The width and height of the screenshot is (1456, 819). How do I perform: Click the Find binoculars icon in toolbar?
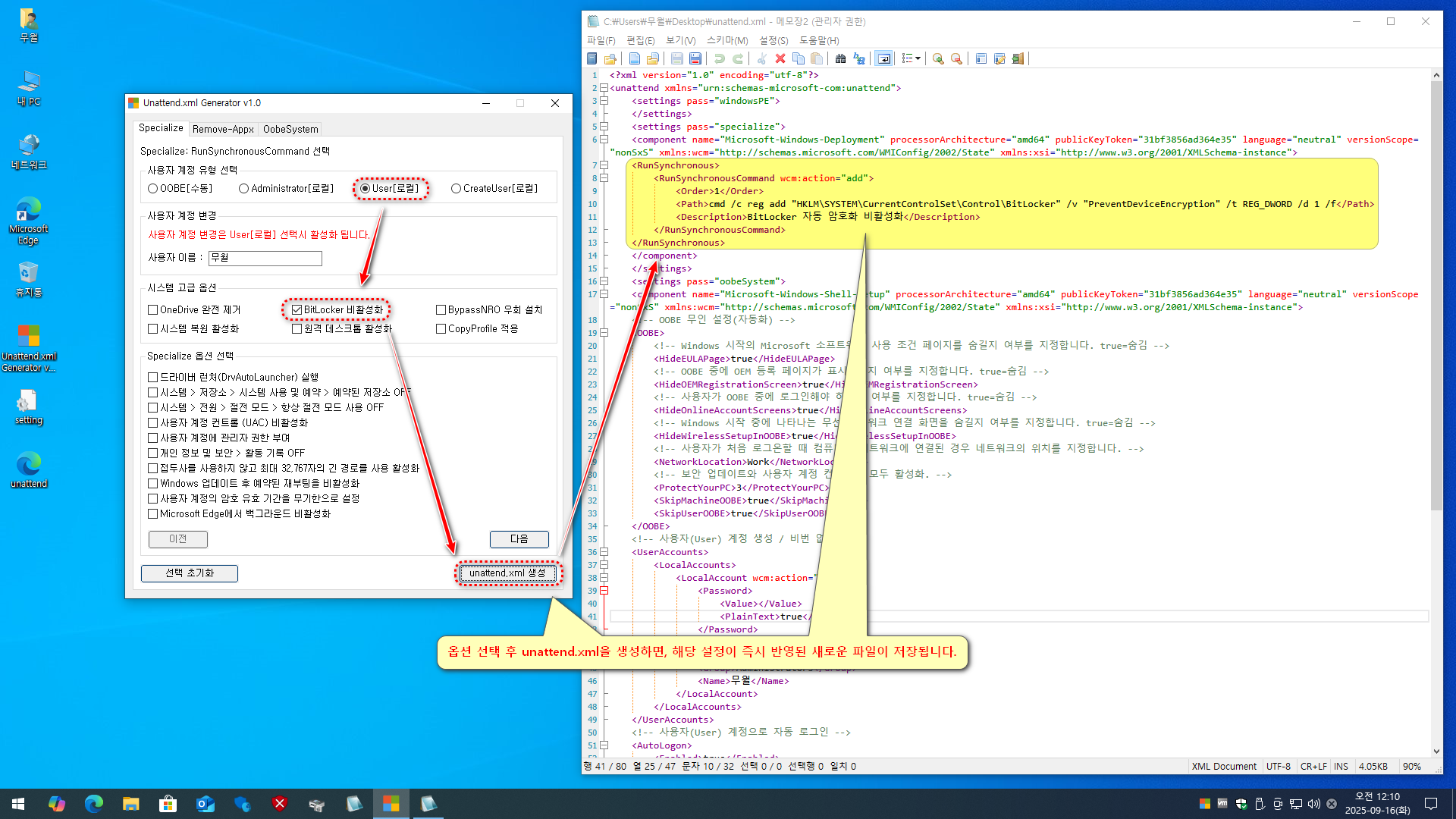pos(840,58)
